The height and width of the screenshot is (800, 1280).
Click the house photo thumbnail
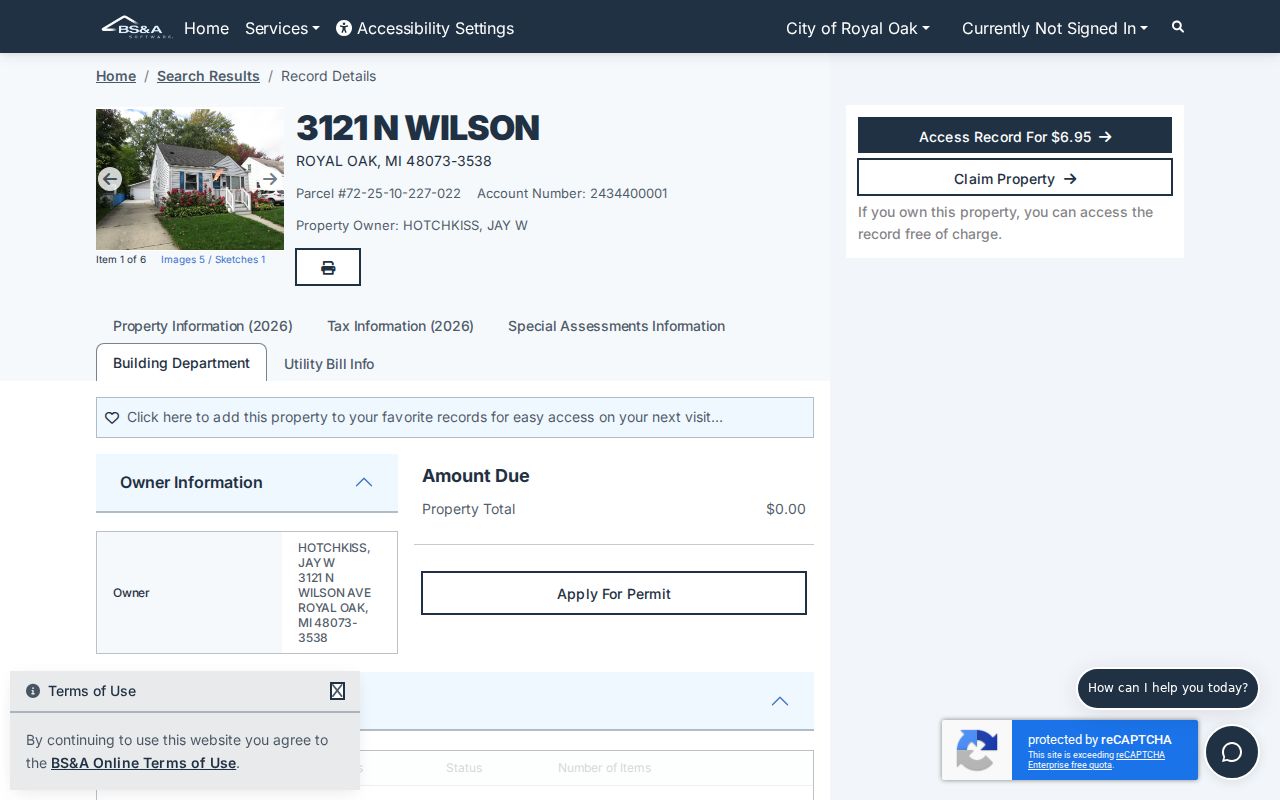[190, 179]
